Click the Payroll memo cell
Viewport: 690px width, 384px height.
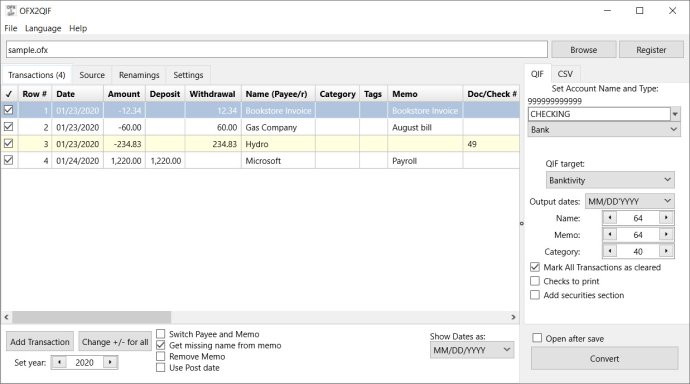click(x=425, y=161)
